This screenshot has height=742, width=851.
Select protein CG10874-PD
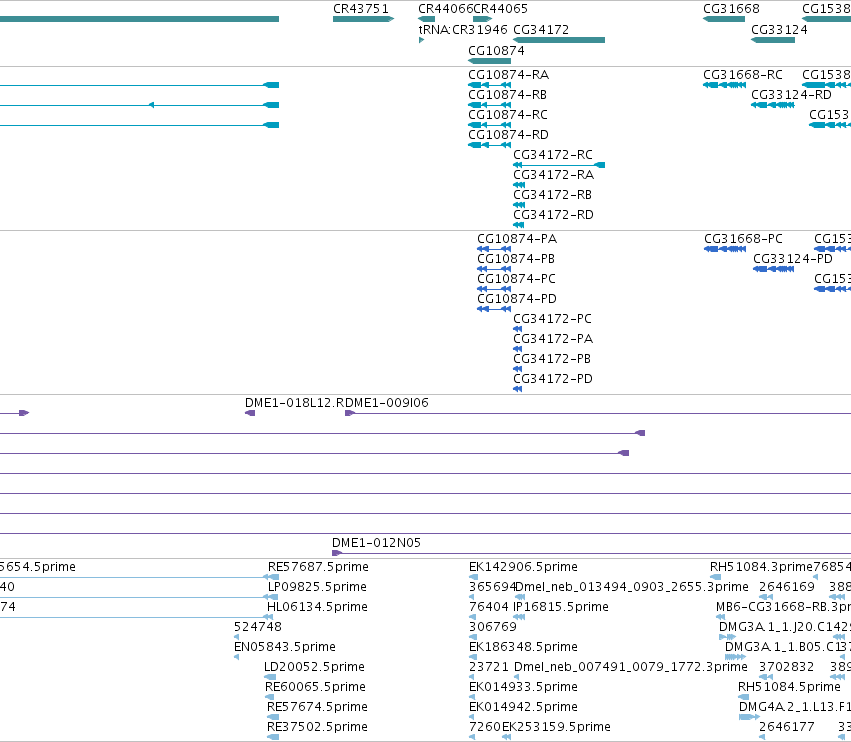pyautogui.click(x=494, y=309)
